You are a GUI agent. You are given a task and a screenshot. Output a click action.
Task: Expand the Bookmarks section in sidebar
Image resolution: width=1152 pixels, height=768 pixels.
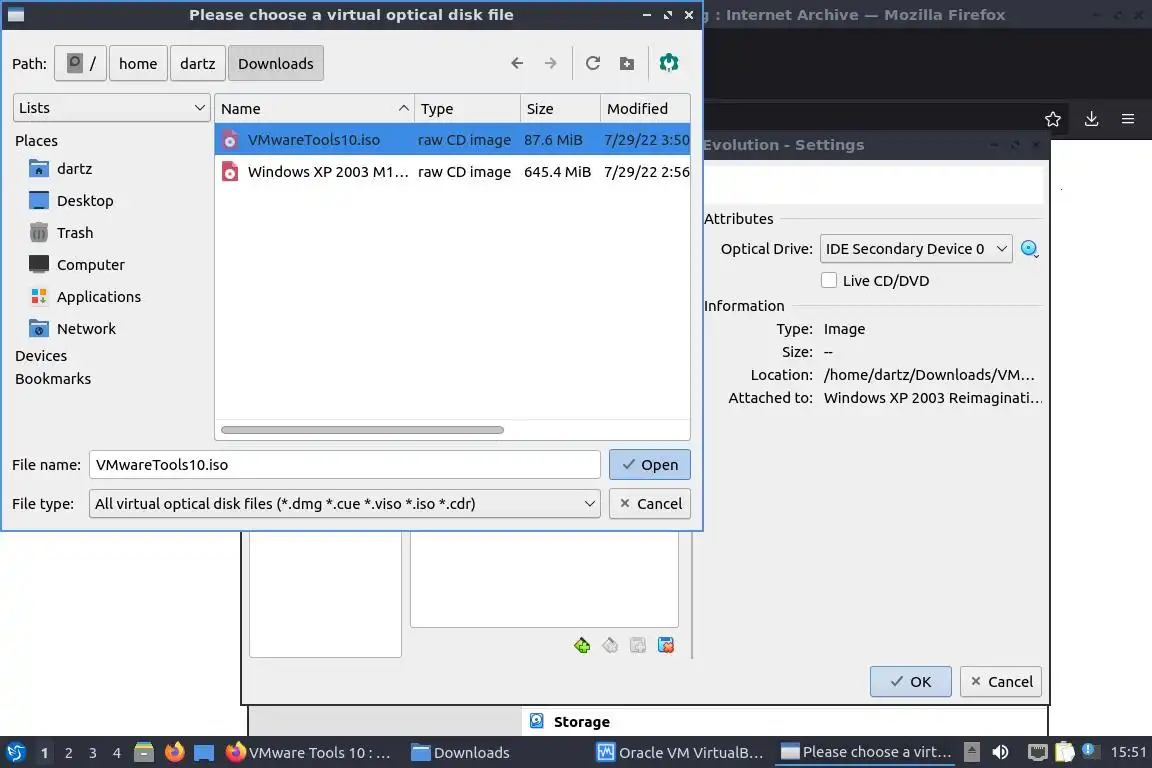[53, 379]
